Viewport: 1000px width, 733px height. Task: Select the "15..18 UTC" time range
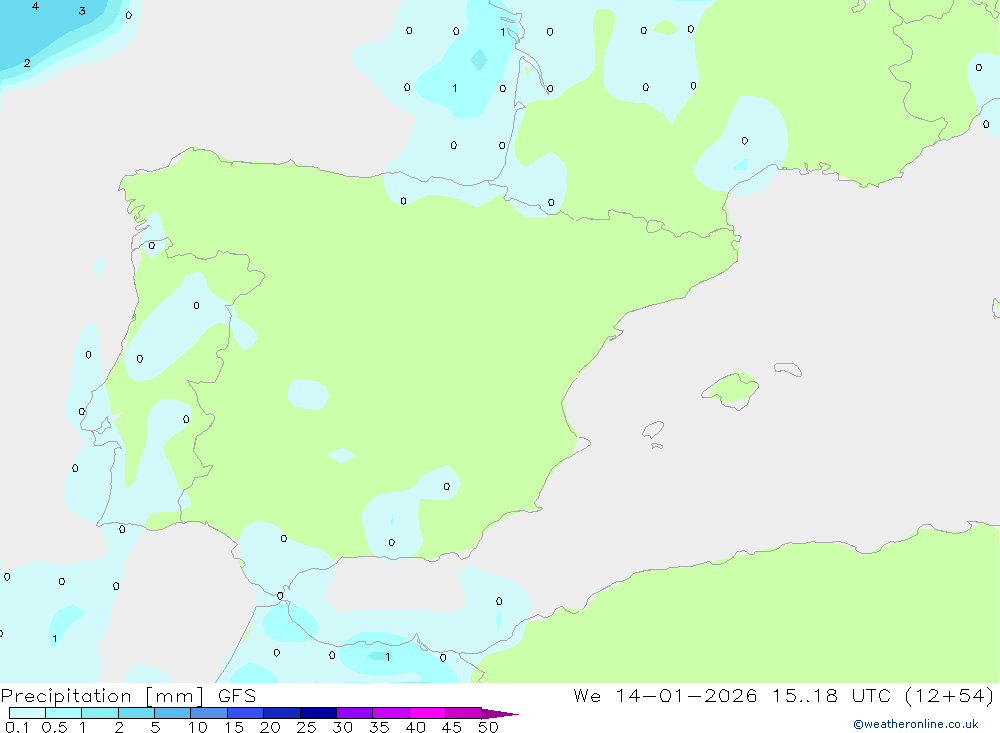point(831,696)
